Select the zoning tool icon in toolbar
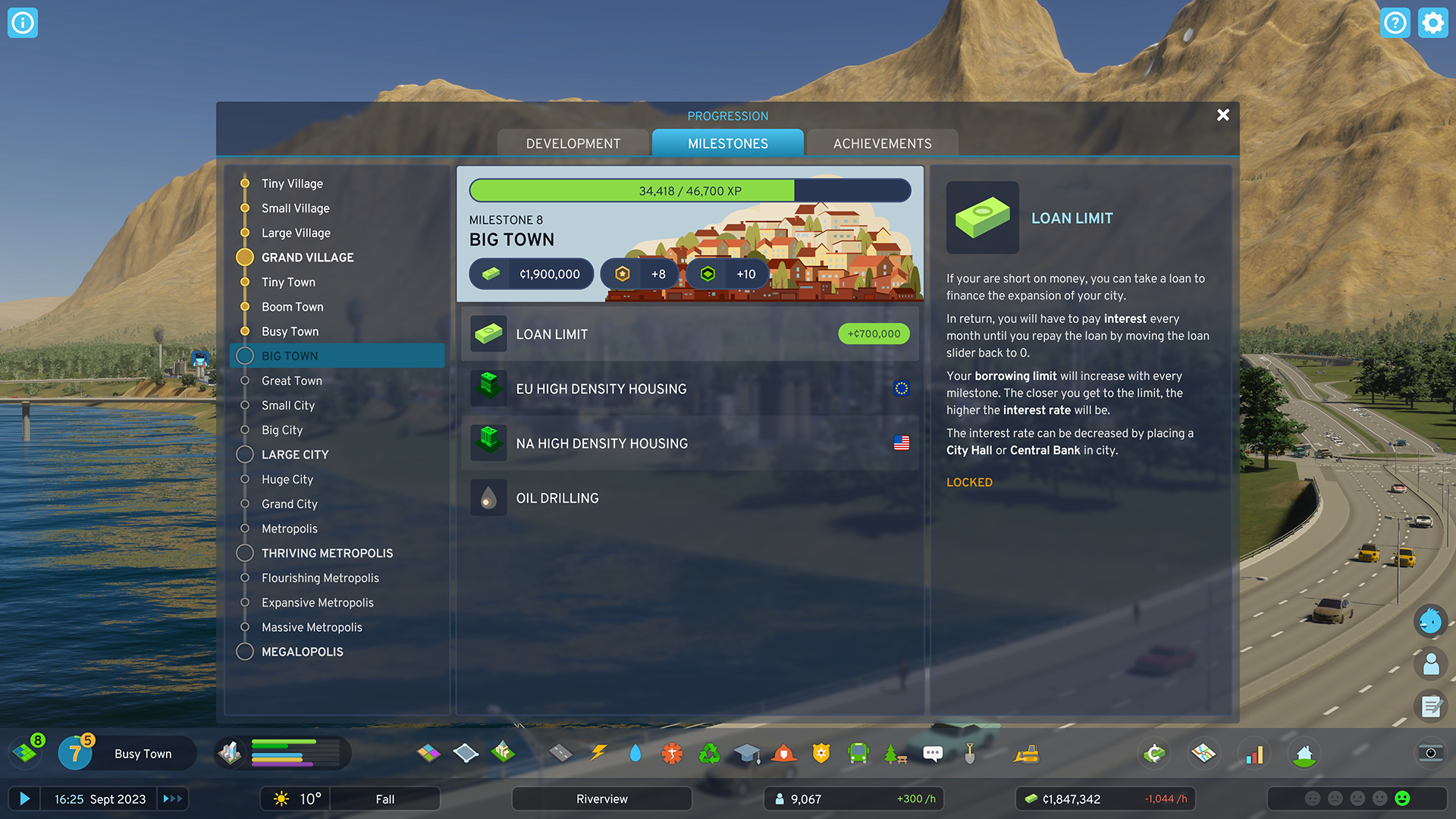The height and width of the screenshot is (819, 1456). [430, 752]
